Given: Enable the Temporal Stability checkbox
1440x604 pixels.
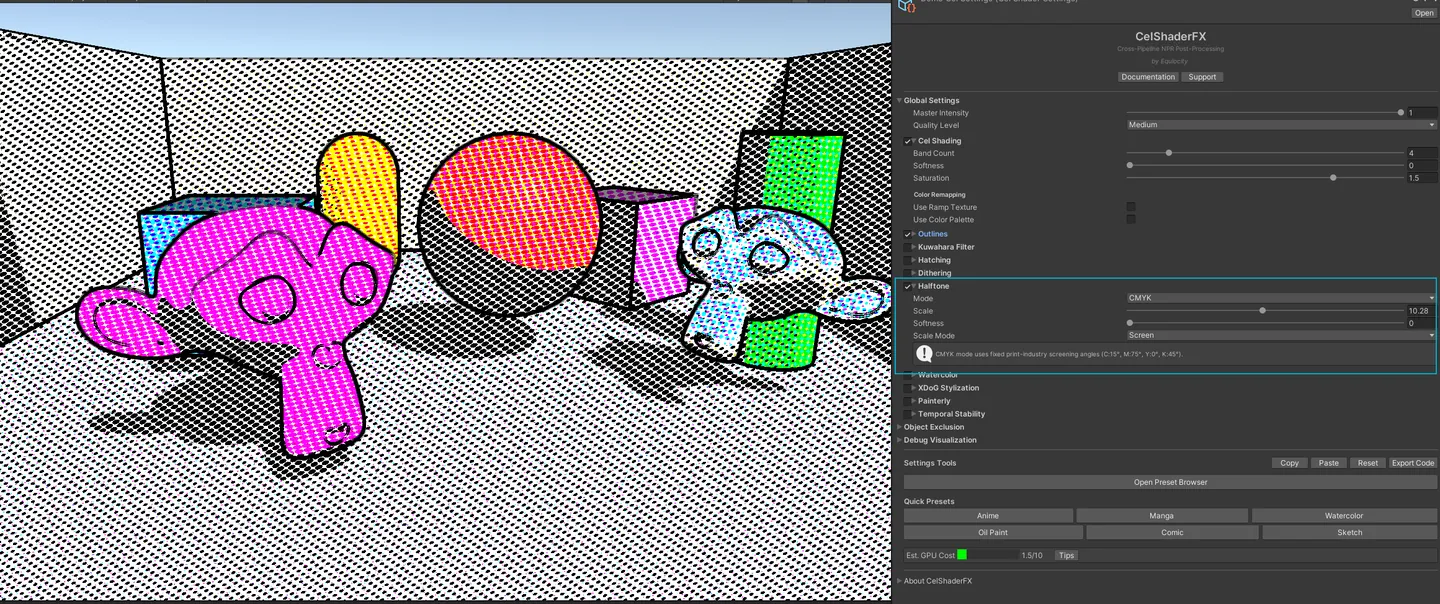Looking at the screenshot, I should coord(908,414).
